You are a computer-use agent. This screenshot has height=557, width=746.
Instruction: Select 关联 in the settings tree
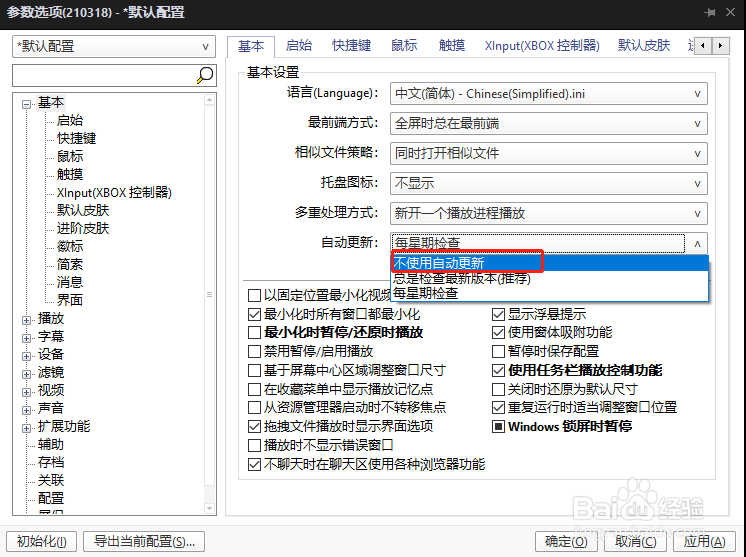(51, 480)
